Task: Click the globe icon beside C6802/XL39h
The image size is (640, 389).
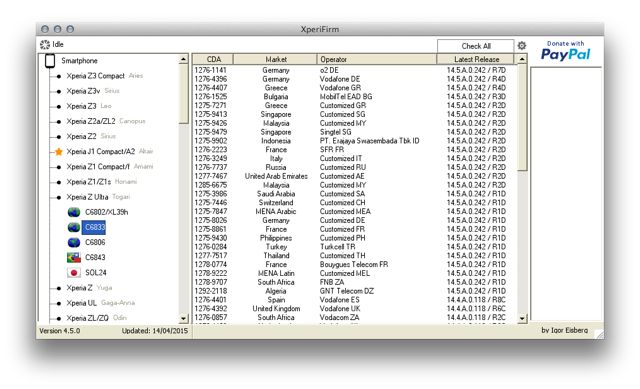Action: [x=74, y=212]
